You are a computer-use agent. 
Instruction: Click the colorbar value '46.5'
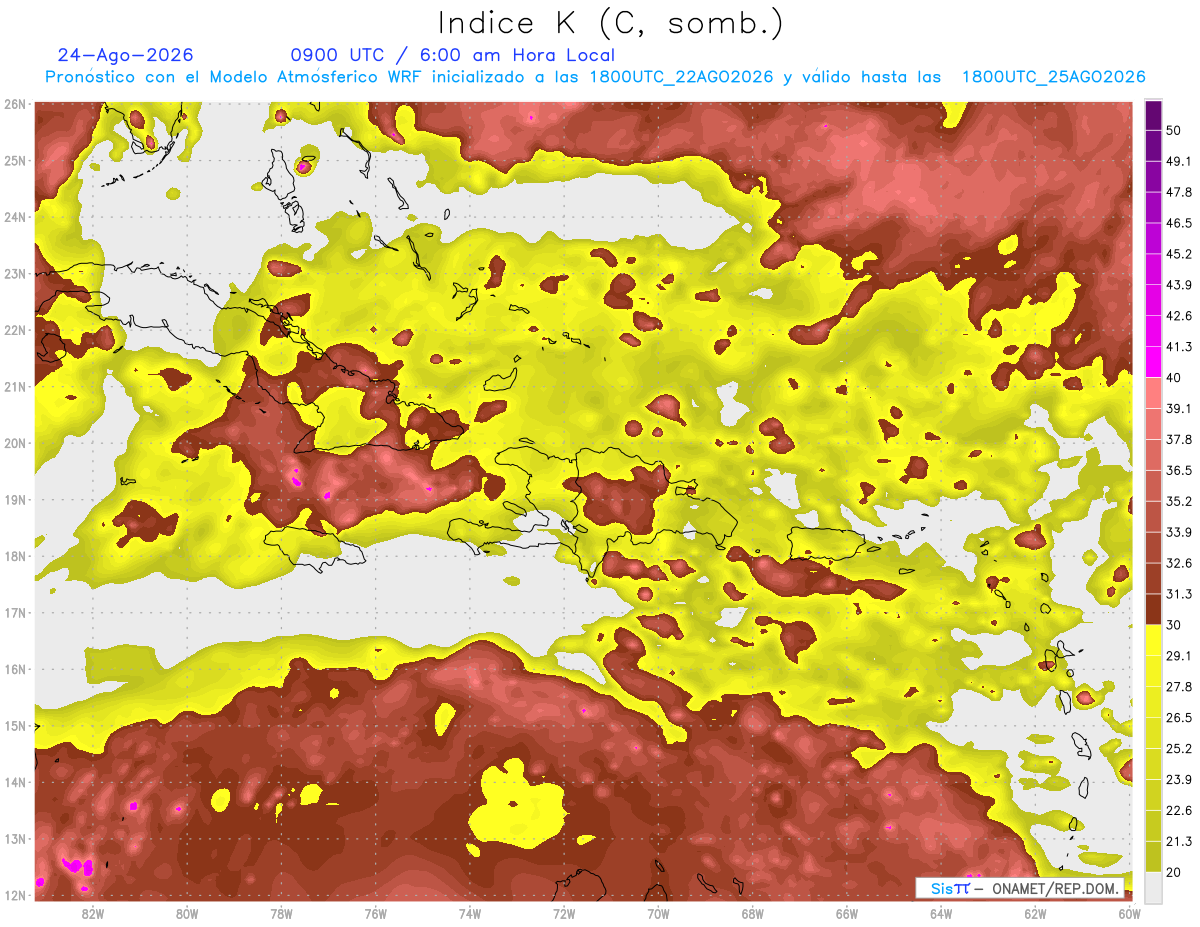(1180, 224)
